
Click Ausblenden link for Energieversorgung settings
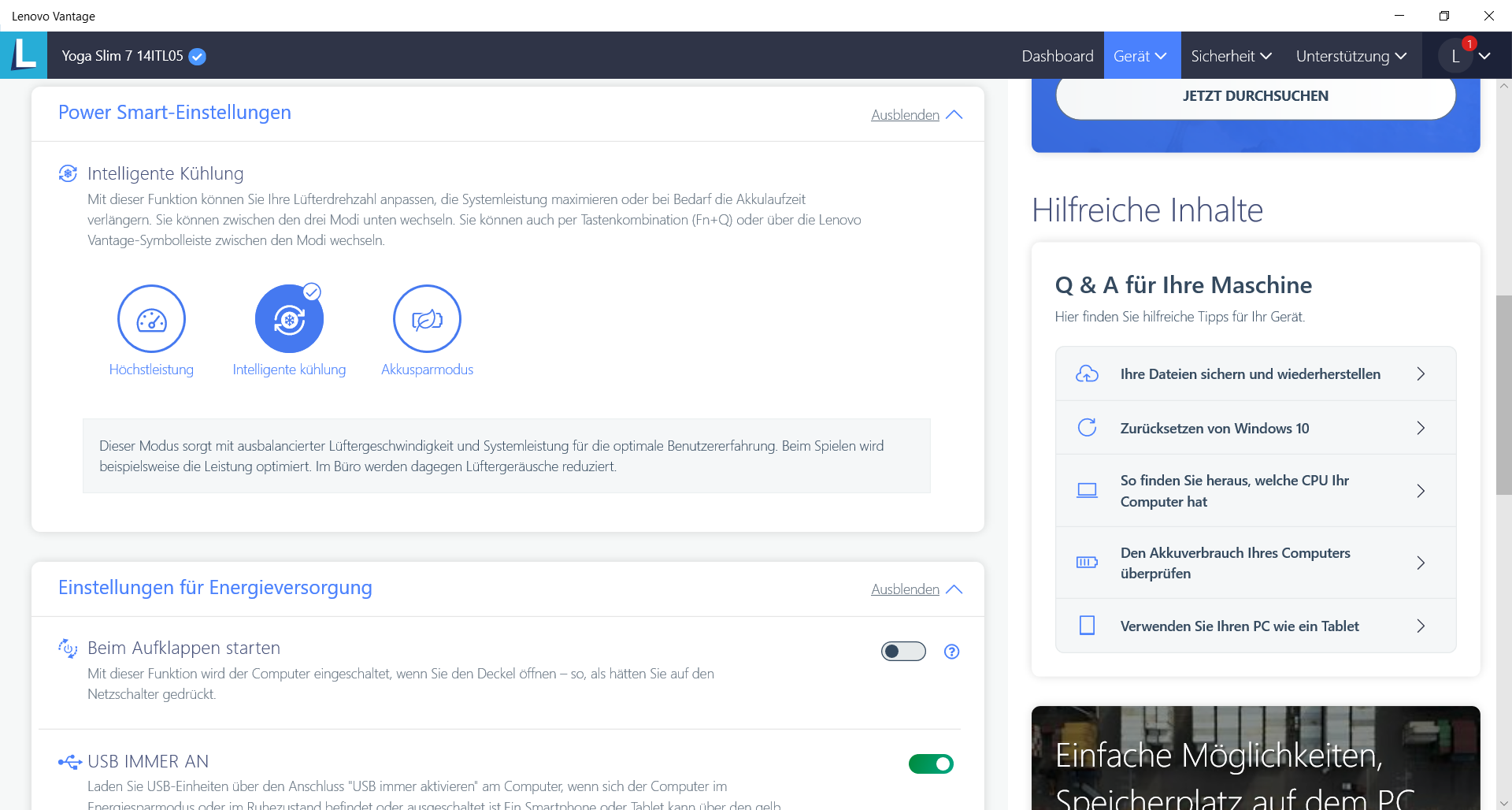905,589
